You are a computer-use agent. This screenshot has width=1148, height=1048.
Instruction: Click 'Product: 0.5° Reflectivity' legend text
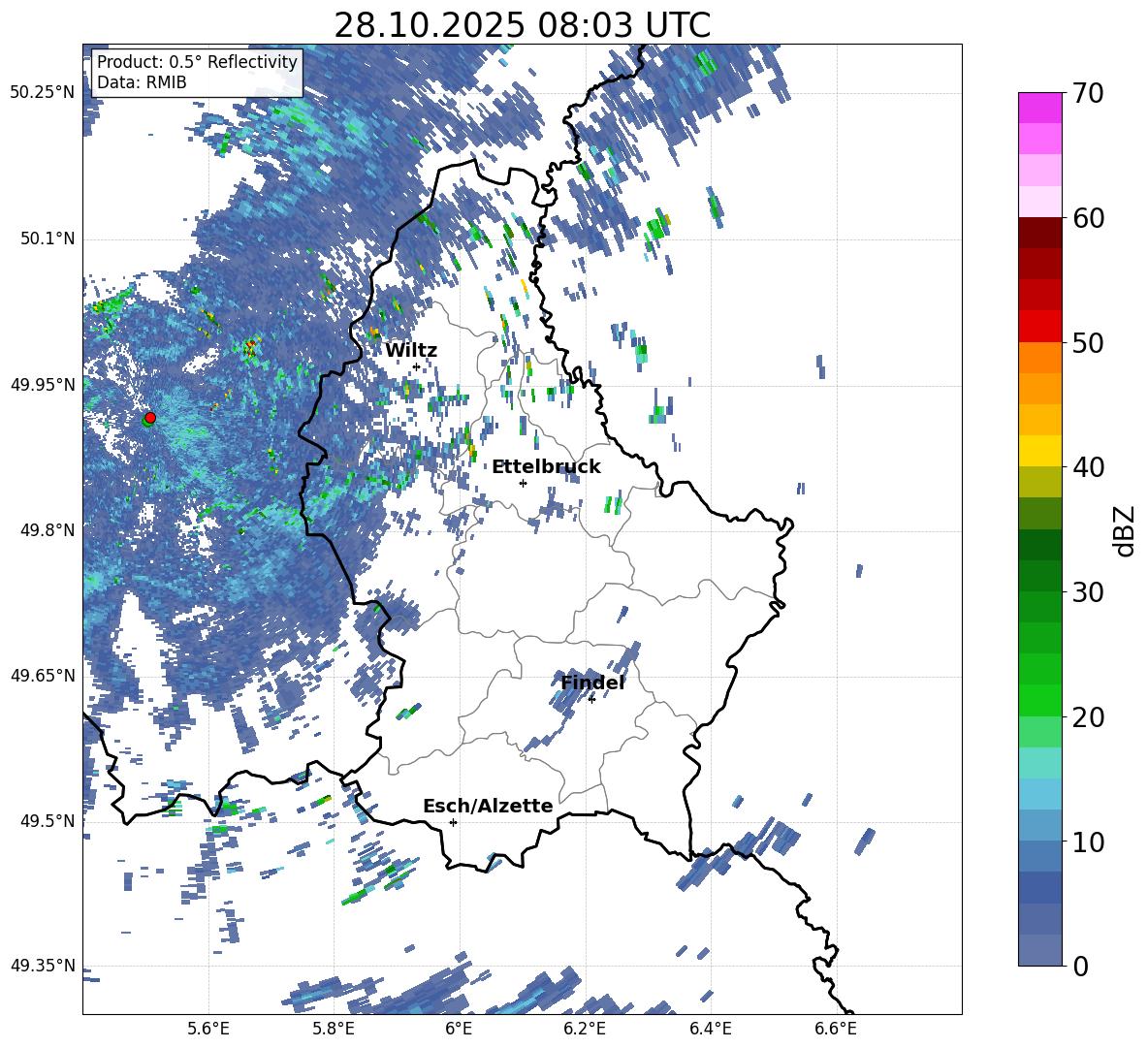click(x=197, y=61)
